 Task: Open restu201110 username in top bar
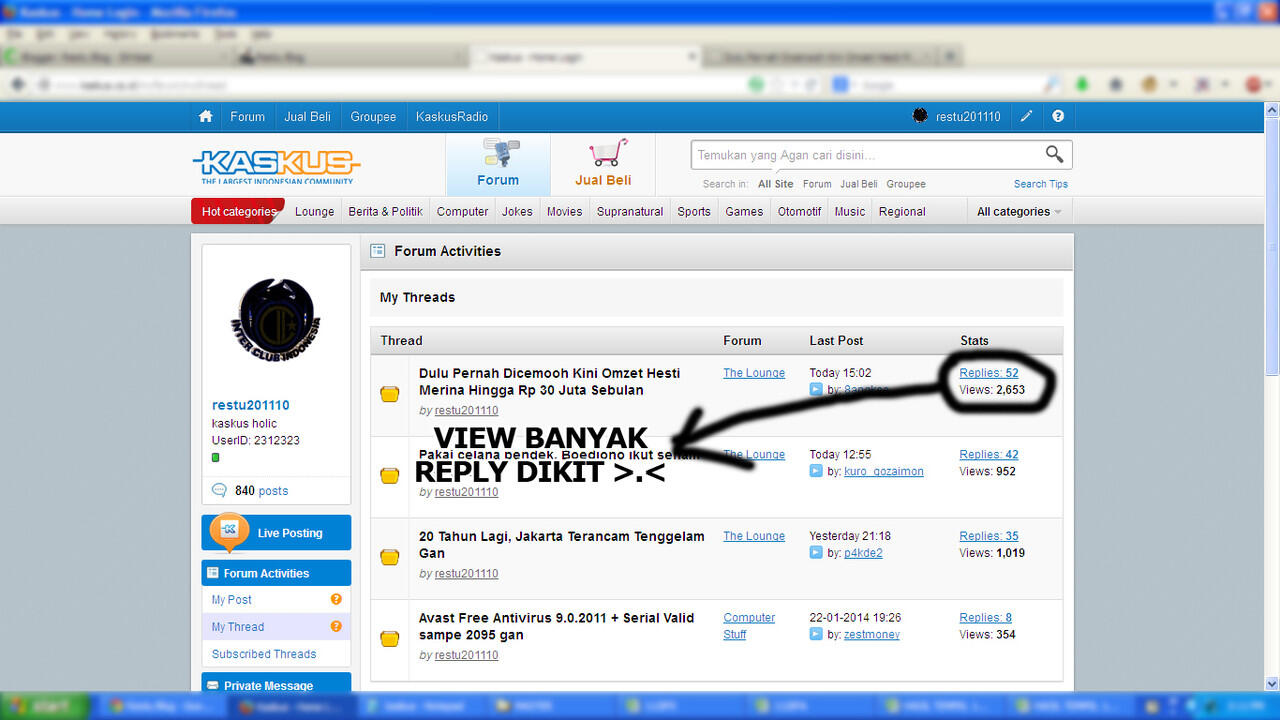coord(968,117)
